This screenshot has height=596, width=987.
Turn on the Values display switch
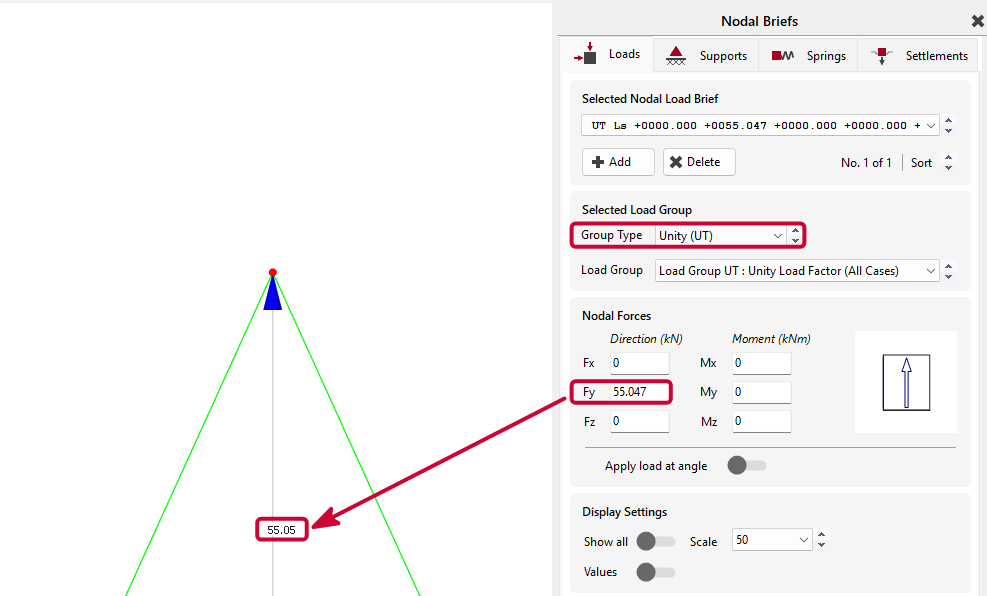point(656,571)
